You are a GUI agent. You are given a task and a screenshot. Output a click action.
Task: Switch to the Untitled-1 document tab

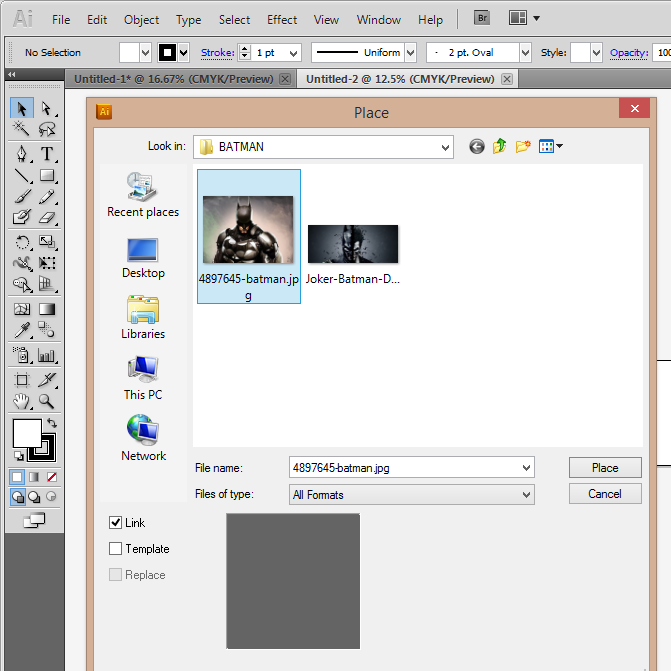coord(174,79)
